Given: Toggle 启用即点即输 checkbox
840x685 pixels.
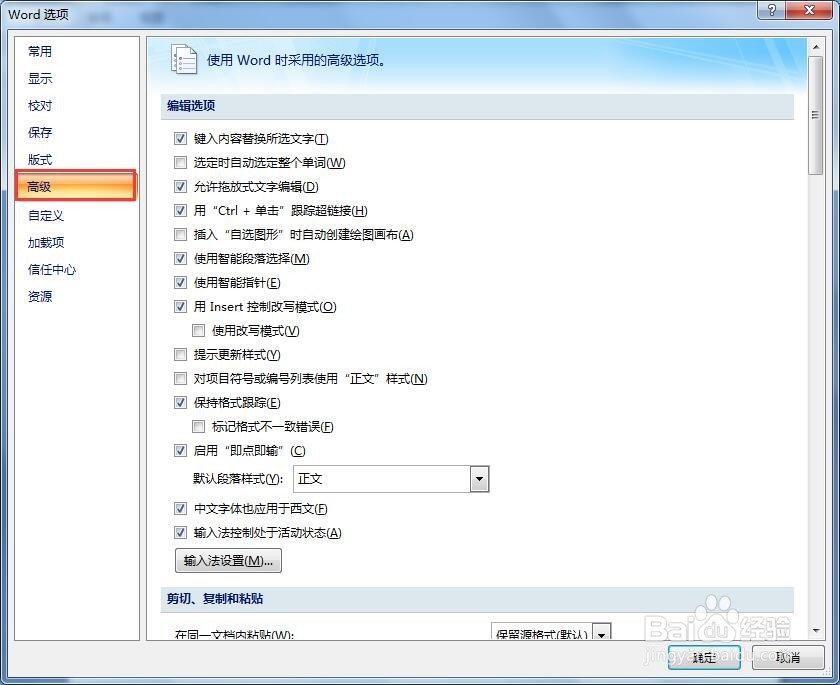Looking at the screenshot, I should pyautogui.click(x=181, y=450).
